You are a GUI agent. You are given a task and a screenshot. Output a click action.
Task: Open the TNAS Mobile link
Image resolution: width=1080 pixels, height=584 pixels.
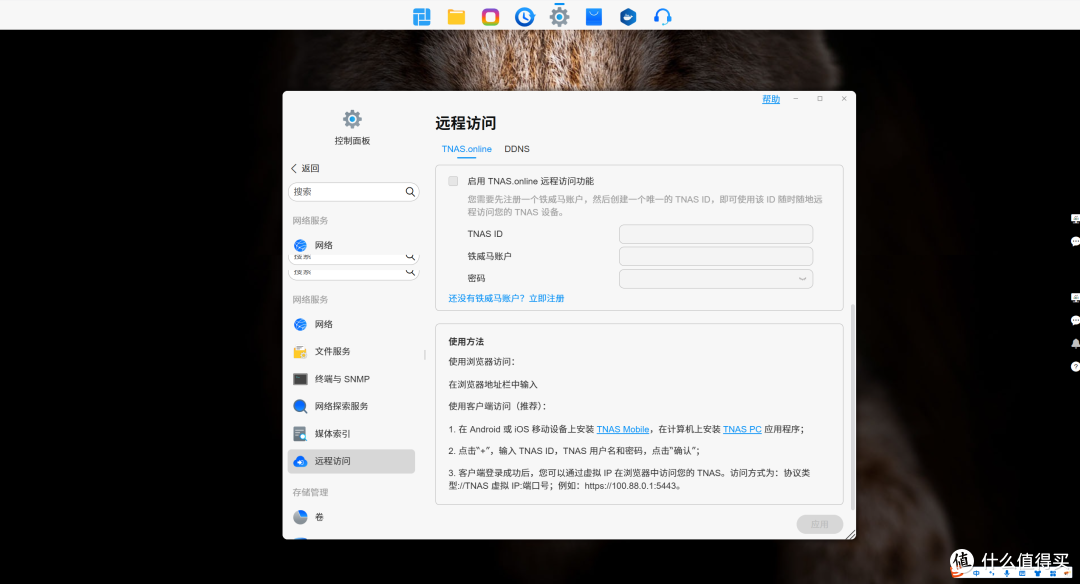[623, 429]
